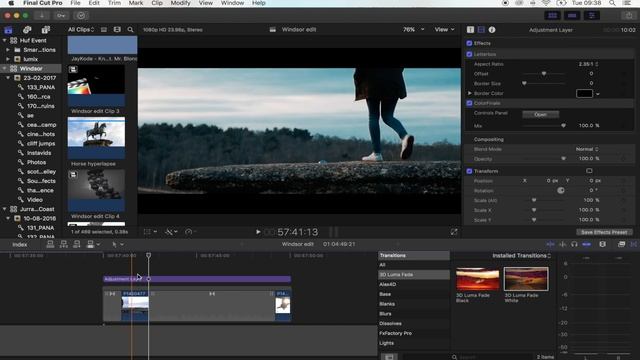The height and width of the screenshot is (360, 640).
Task: Disable the ColorFinale effect checkbox
Action: pos(469,103)
